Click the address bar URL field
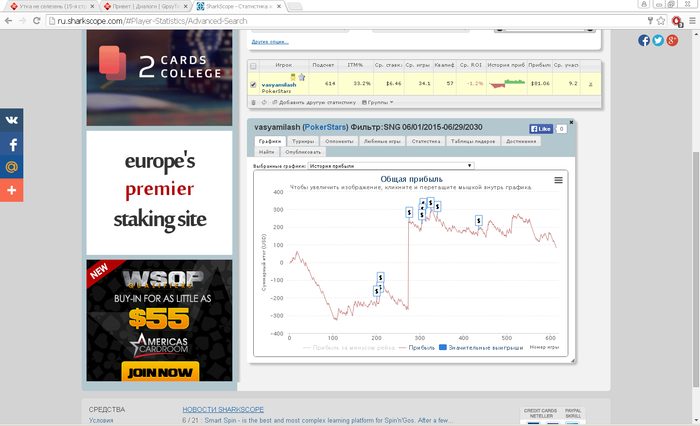Viewport: 700px width, 426px height. (344, 21)
